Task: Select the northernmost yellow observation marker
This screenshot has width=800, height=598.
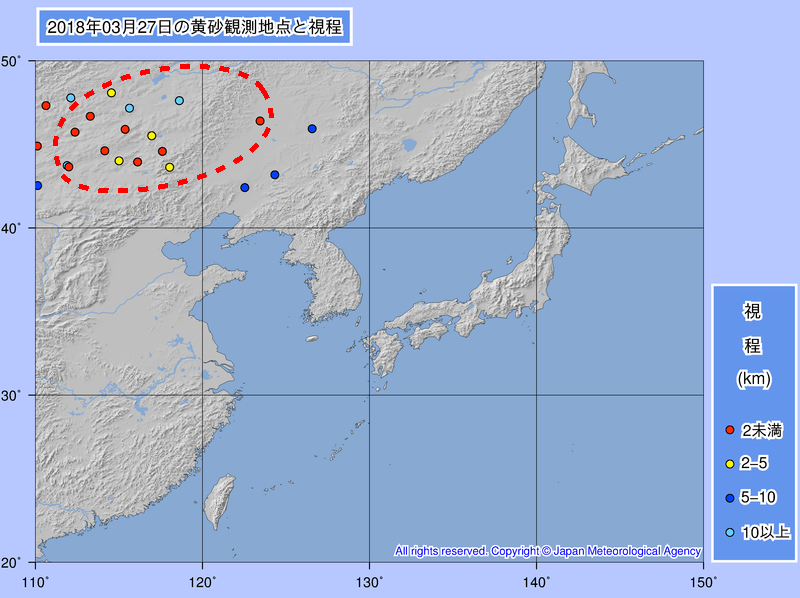Action: click(x=111, y=93)
